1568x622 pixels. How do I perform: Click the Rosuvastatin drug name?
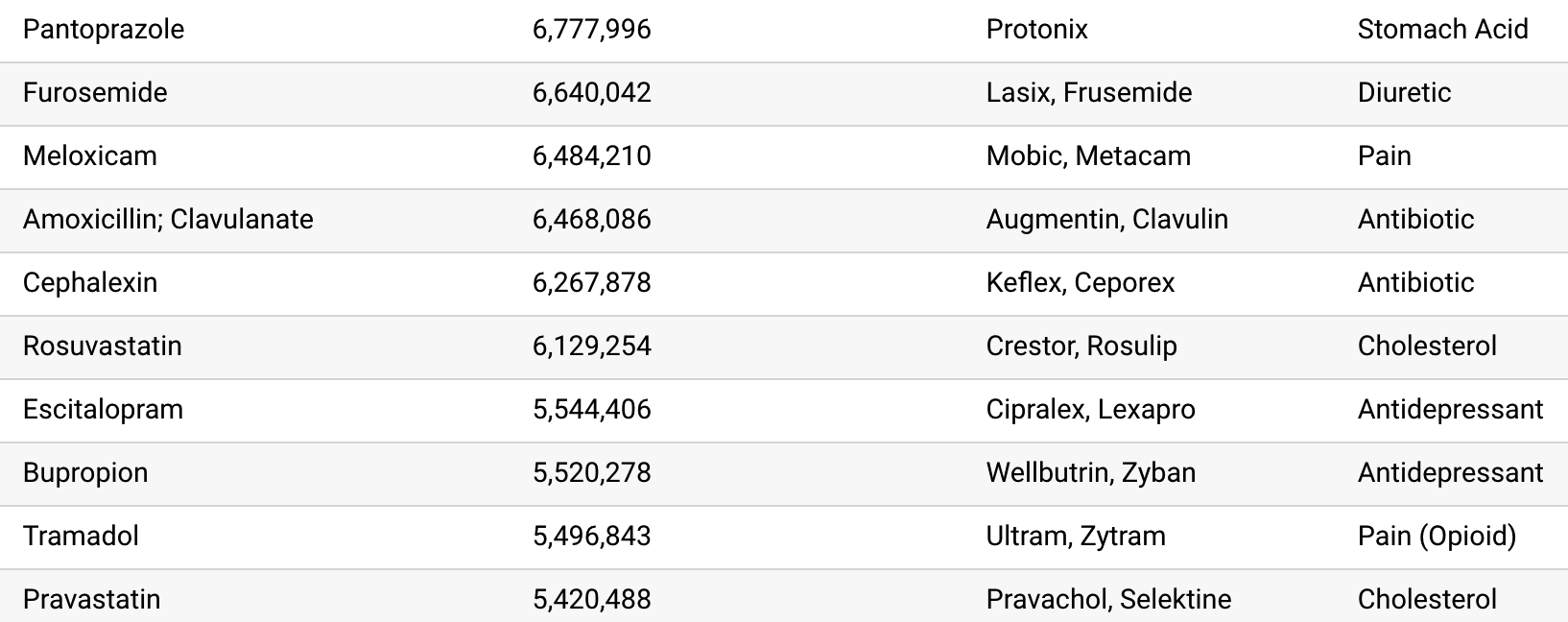click(103, 347)
